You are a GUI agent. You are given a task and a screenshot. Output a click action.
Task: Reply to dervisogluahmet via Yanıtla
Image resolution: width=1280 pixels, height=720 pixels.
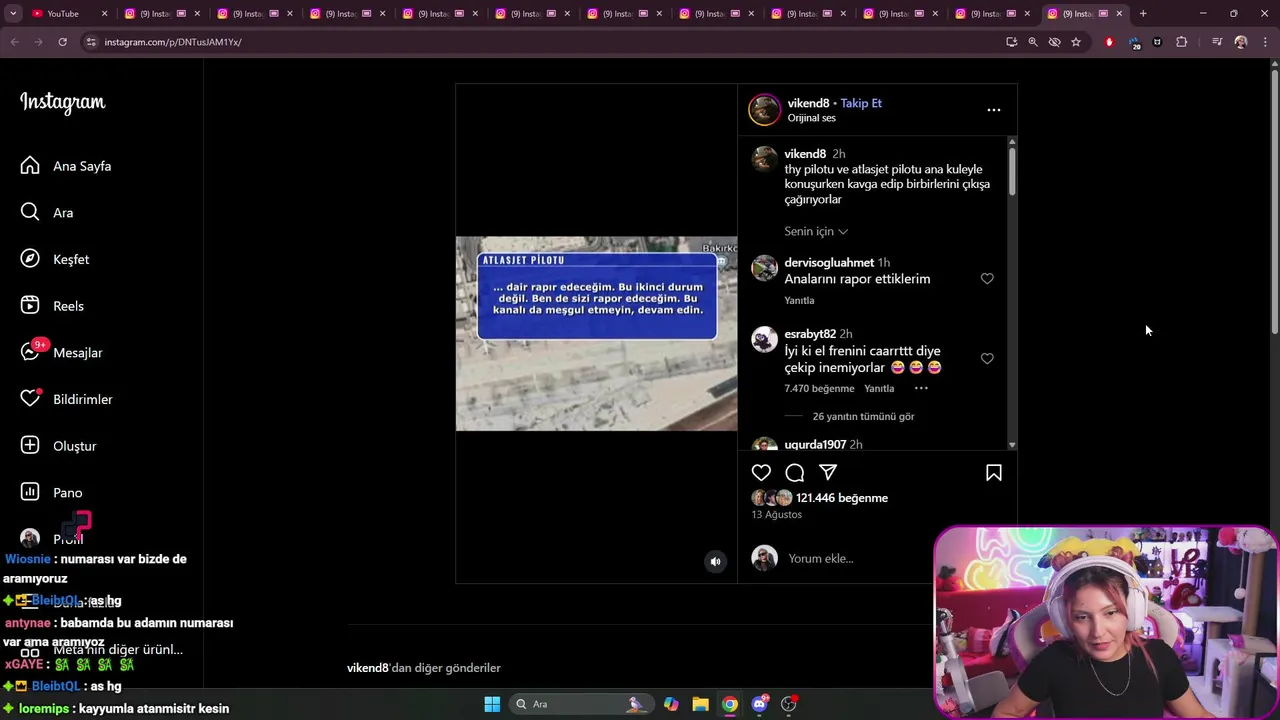coord(799,300)
